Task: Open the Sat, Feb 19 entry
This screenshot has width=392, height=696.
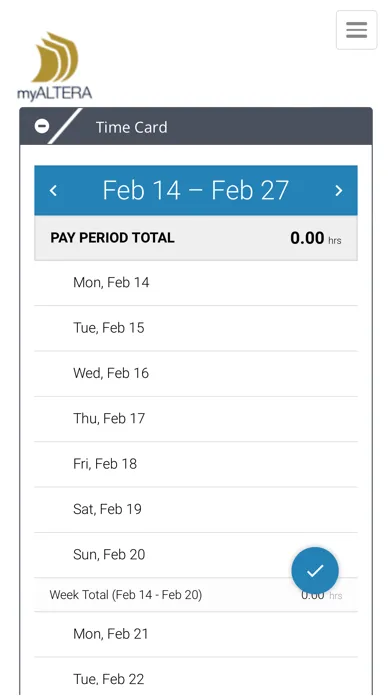Action: coord(196,509)
